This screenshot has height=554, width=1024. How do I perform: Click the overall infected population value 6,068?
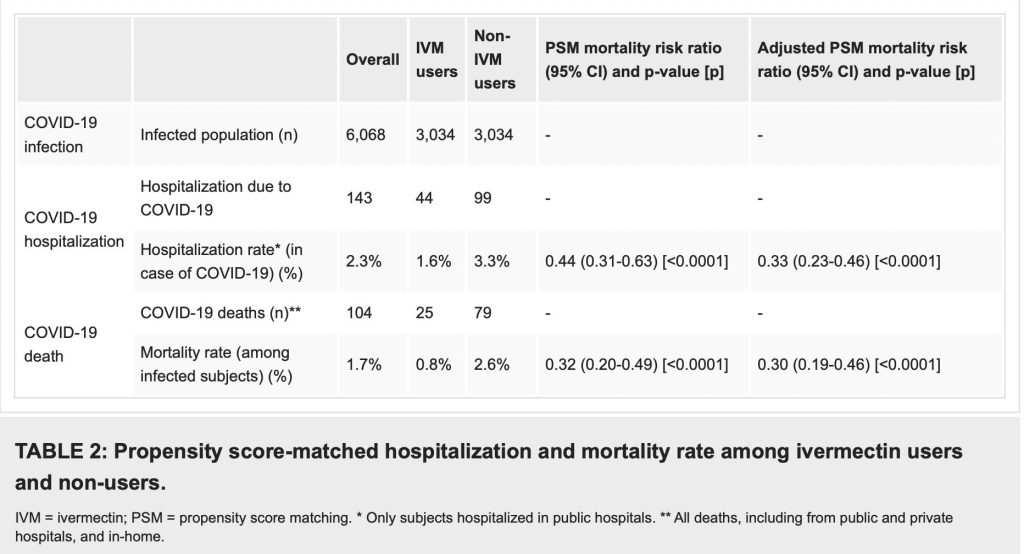point(365,134)
